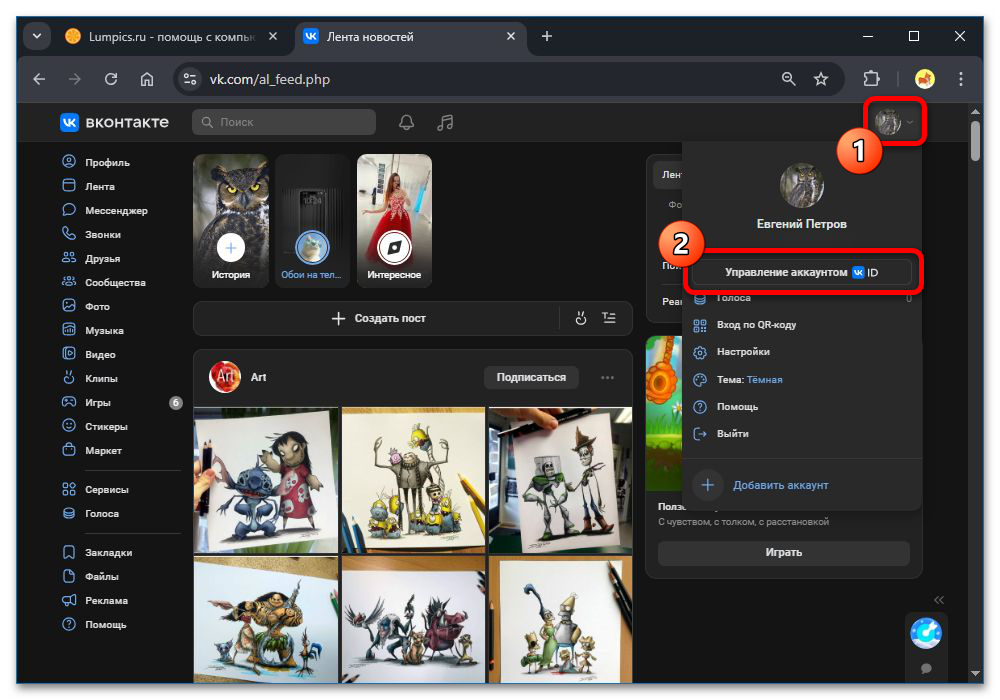Expand the profile avatar dropdown menu

click(x=894, y=122)
